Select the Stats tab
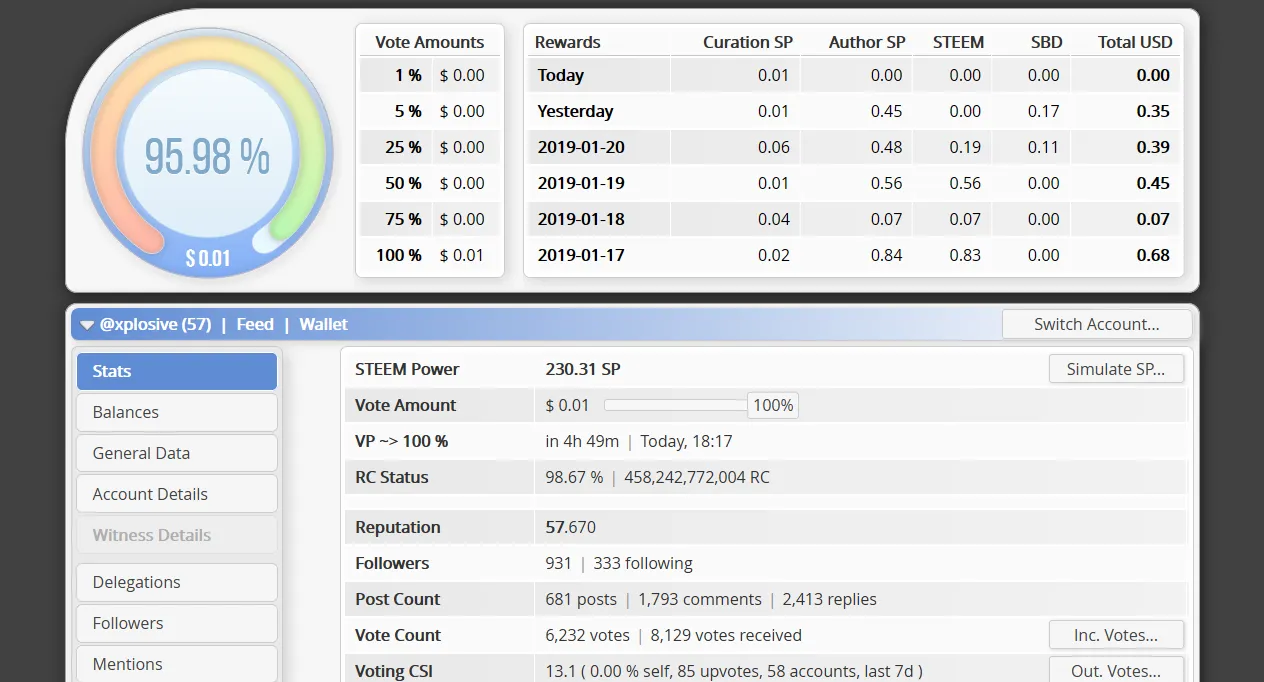The width and height of the screenshot is (1264, 682). click(x=177, y=371)
